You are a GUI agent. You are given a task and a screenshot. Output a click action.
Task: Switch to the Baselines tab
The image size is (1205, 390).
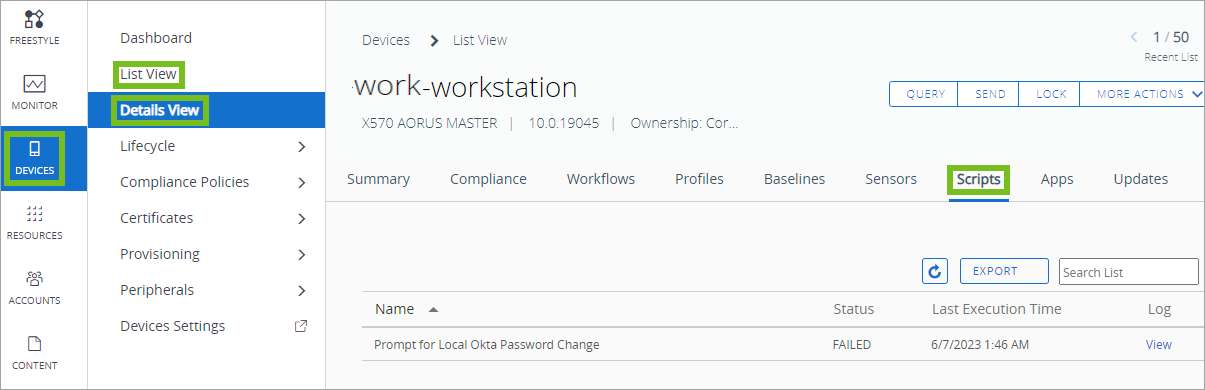(x=795, y=179)
